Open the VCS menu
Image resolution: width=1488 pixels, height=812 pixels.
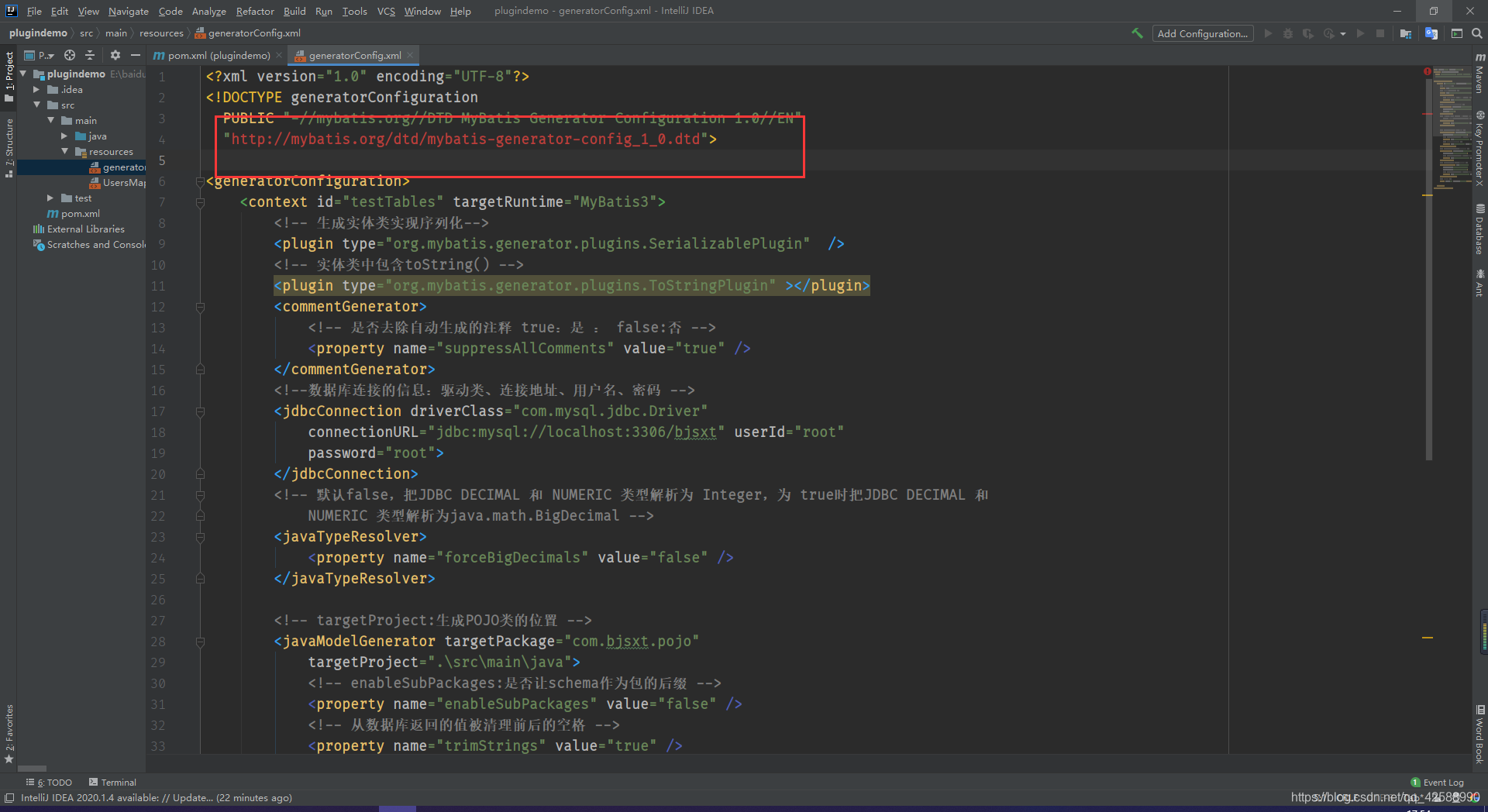pyautogui.click(x=386, y=11)
